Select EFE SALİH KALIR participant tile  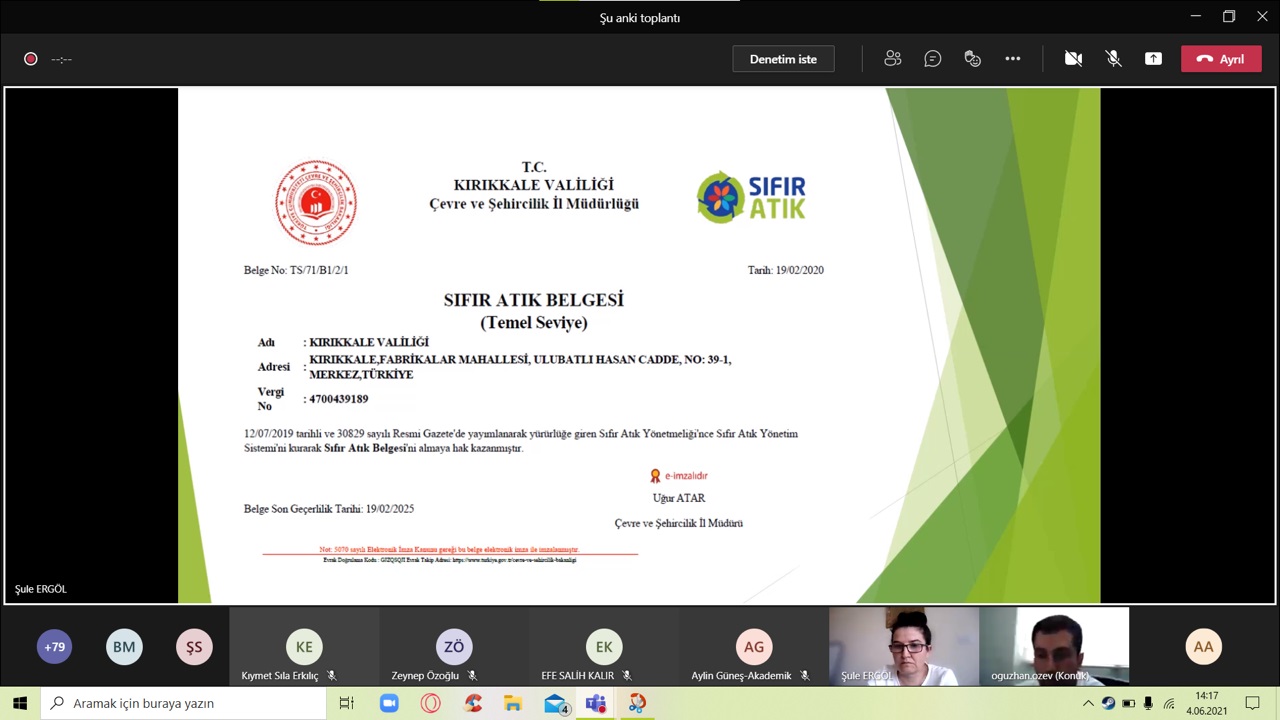604,647
